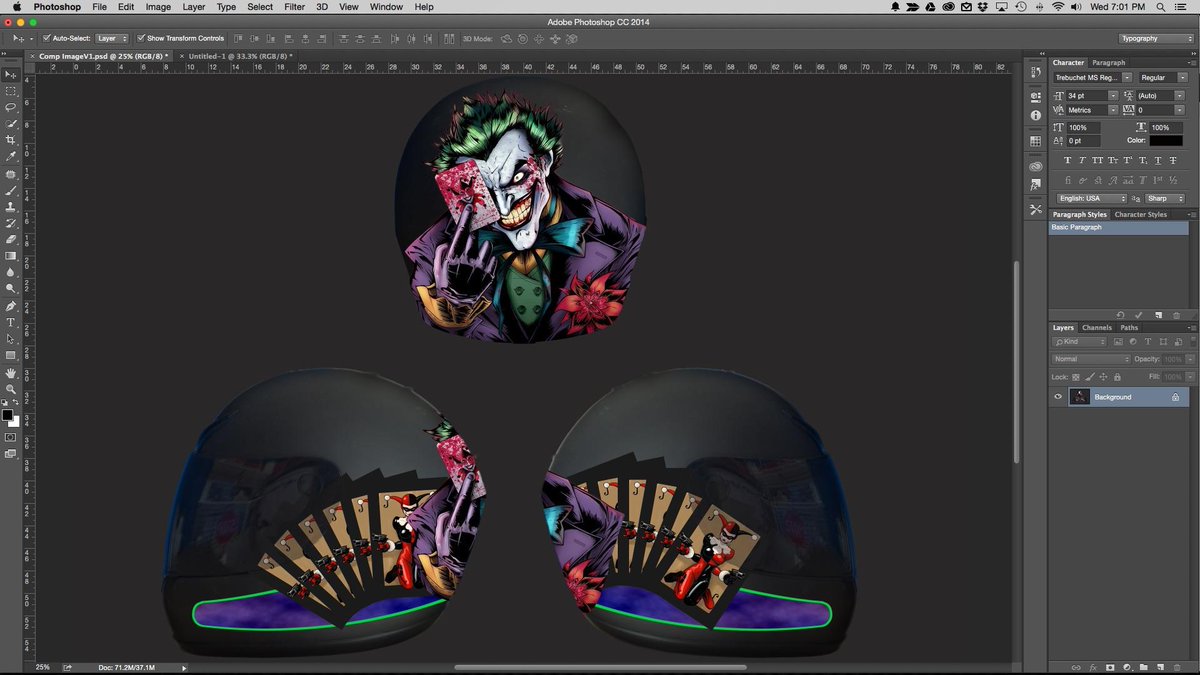
Task: Open the Normal blend mode dropdown
Action: [1091, 359]
